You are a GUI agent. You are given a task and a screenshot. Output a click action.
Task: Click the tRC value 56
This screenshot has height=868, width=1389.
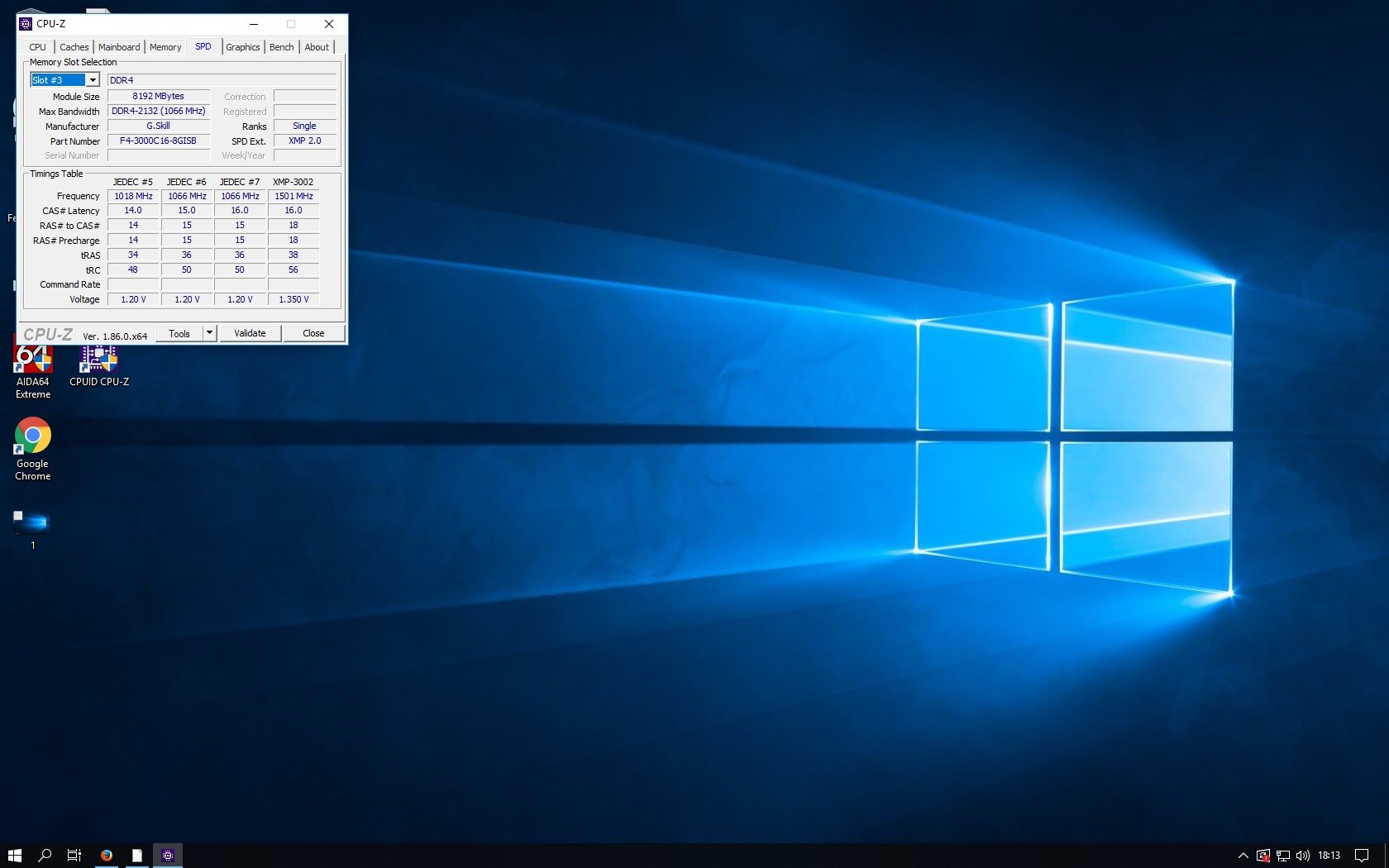[294, 270]
